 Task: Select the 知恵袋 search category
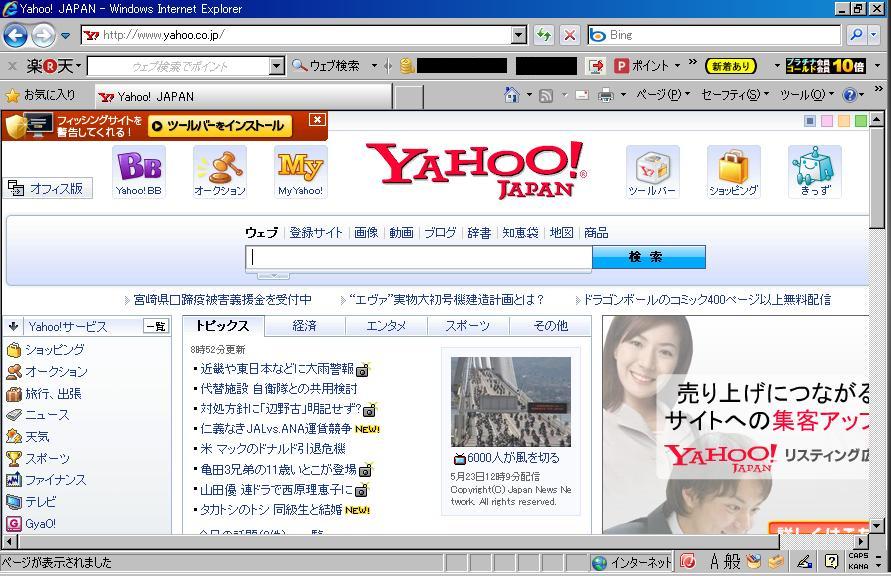click(521, 233)
